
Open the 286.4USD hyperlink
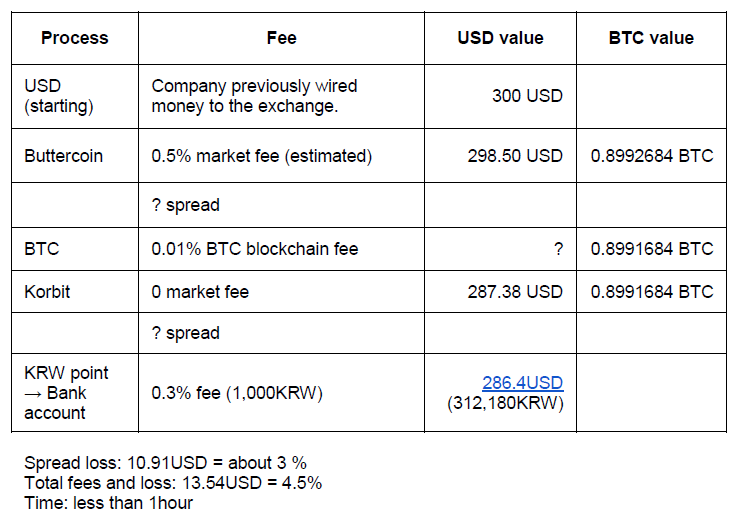point(523,383)
